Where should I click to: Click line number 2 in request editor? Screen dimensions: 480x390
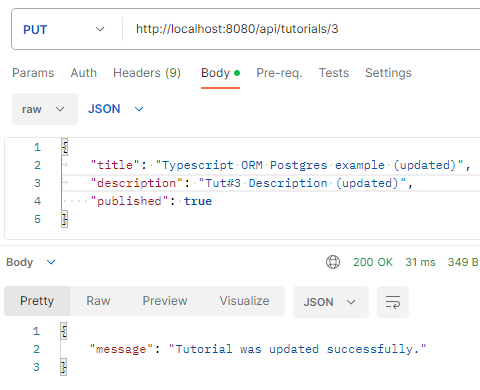point(37,165)
